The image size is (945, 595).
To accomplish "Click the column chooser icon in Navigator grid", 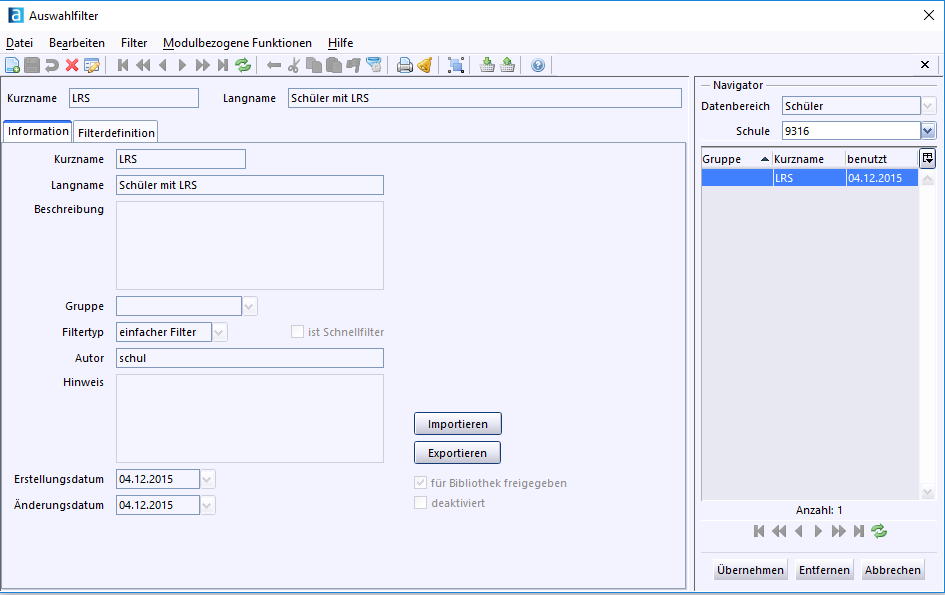I will (928, 159).
